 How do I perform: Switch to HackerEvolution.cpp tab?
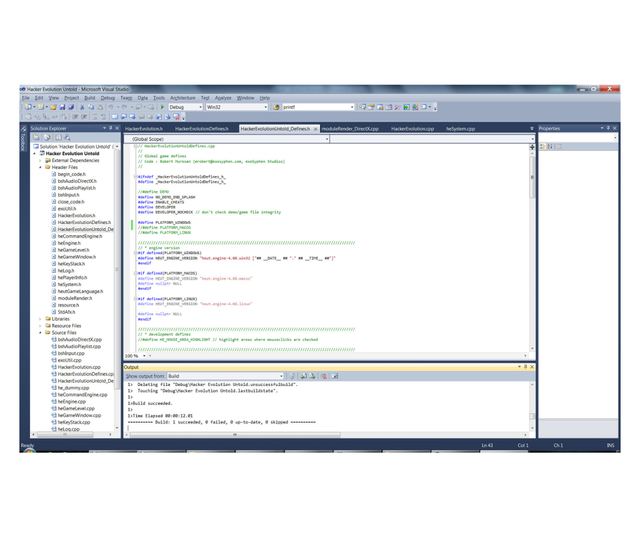(412, 129)
